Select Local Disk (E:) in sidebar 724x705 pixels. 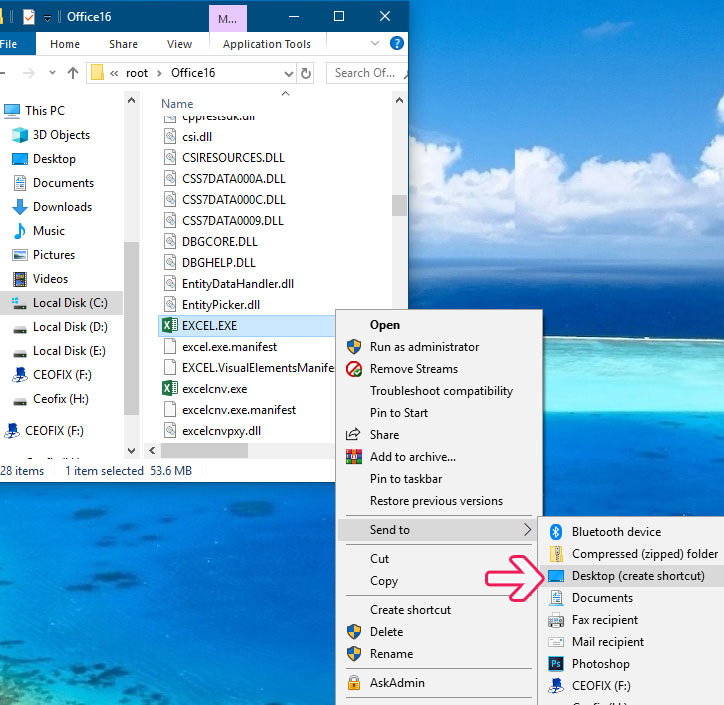69,351
